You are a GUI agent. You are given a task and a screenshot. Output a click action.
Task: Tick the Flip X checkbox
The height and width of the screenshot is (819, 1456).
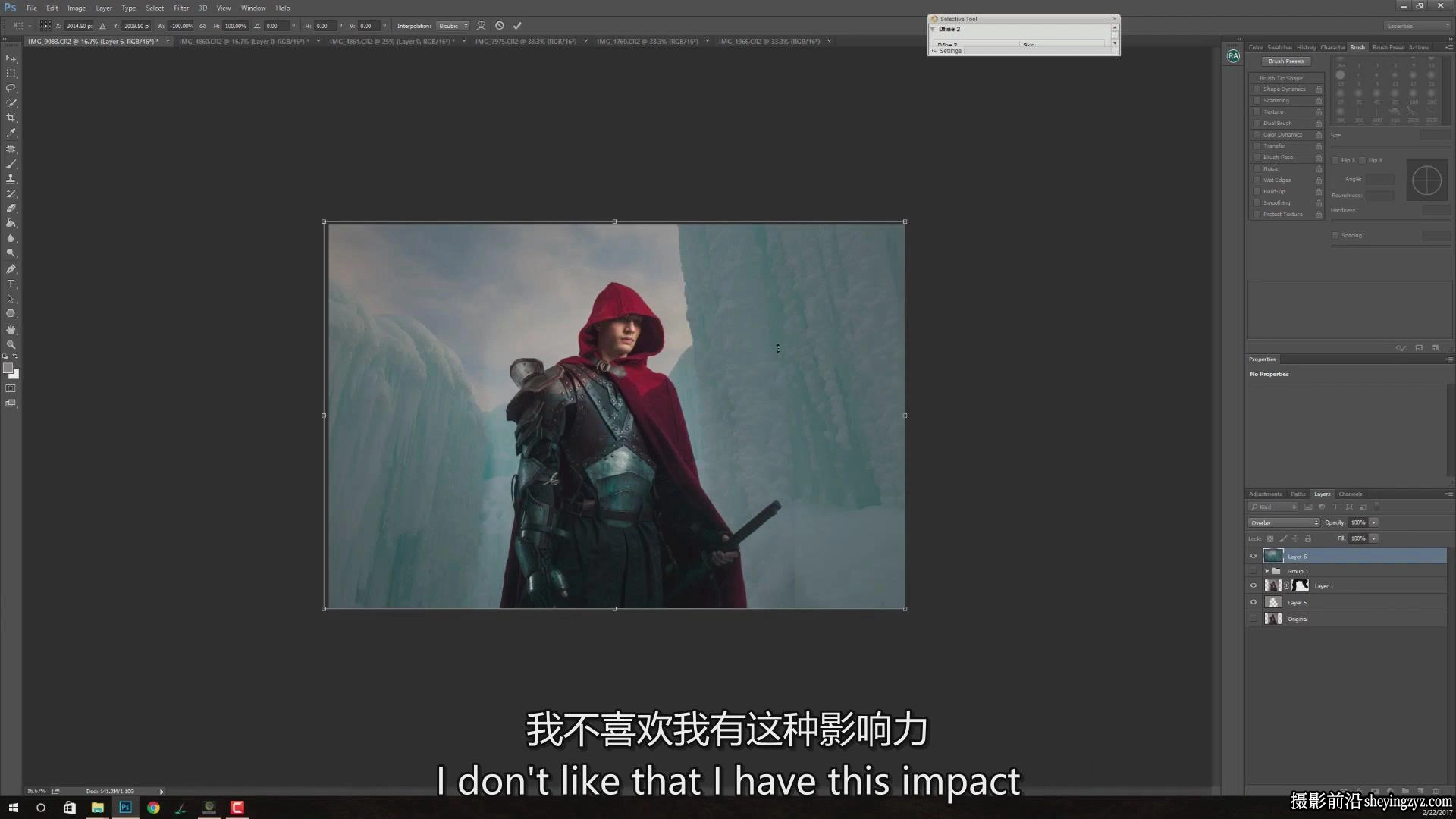[1335, 160]
